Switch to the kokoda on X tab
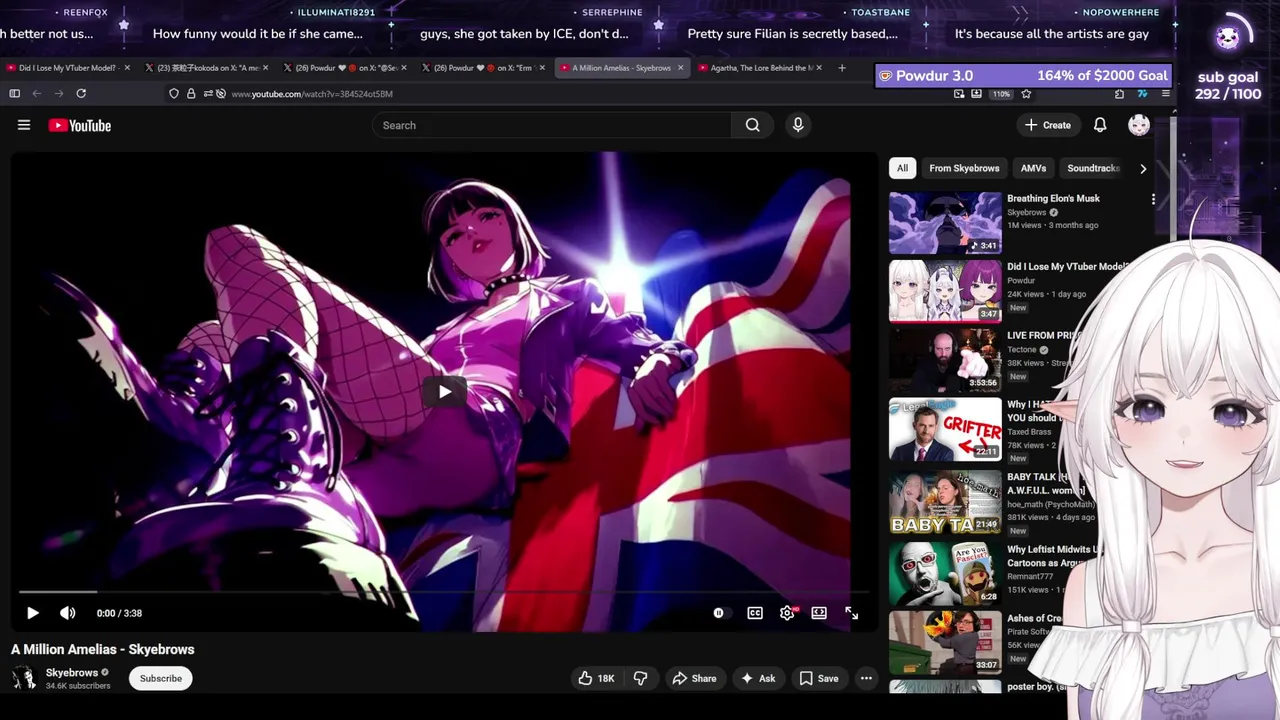Viewport: 1280px width, 720px height. [207, 68]
